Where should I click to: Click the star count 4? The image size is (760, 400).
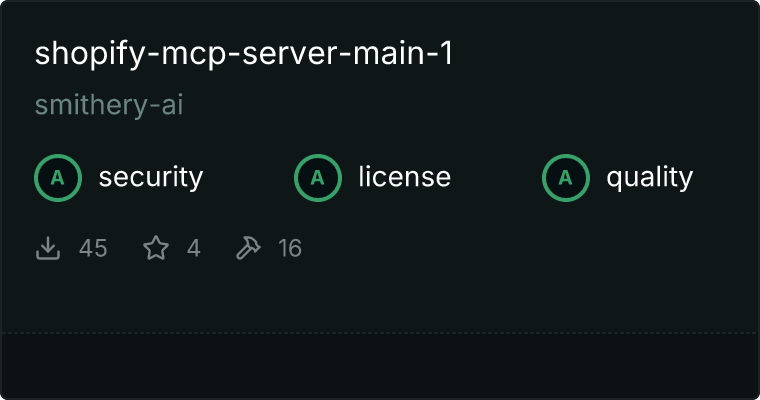pyautogui.click(x=194, y=248)
